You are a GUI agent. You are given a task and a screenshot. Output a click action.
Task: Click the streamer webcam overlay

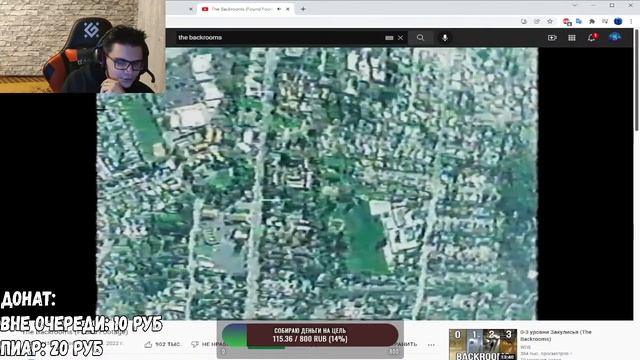coord(82,47)
